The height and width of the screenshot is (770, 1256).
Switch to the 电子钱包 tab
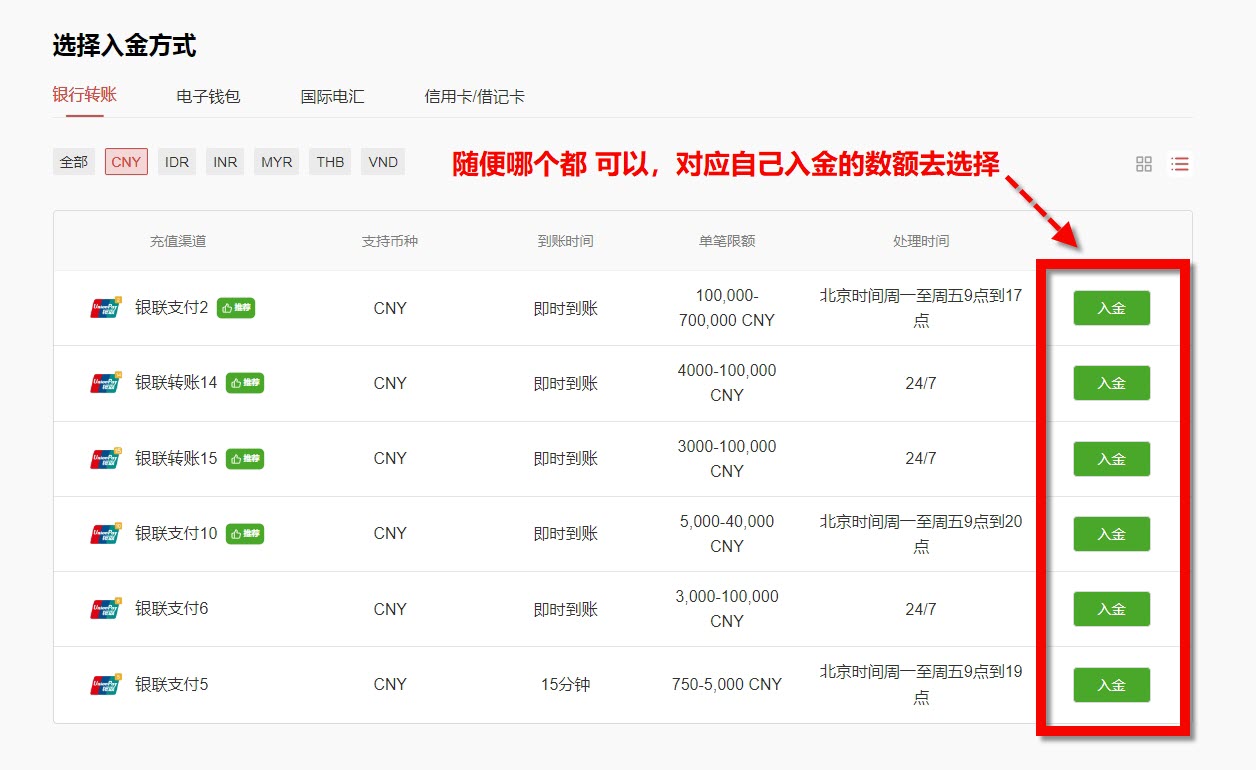click(207, 96)
